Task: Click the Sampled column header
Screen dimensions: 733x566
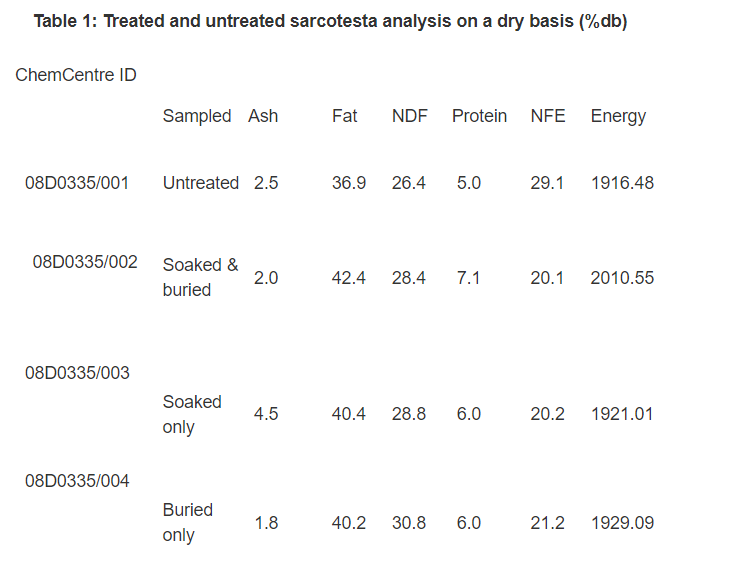Action: (x=197, y=116)
